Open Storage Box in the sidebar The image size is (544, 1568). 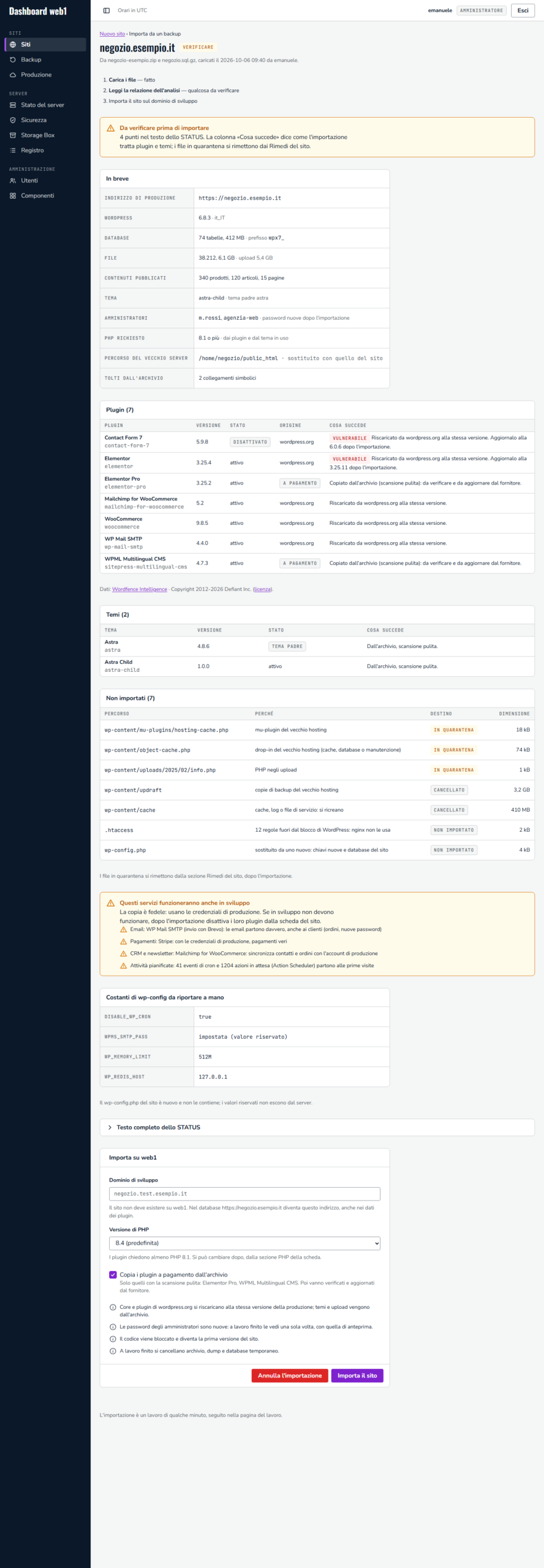click(x=45, y=135)
